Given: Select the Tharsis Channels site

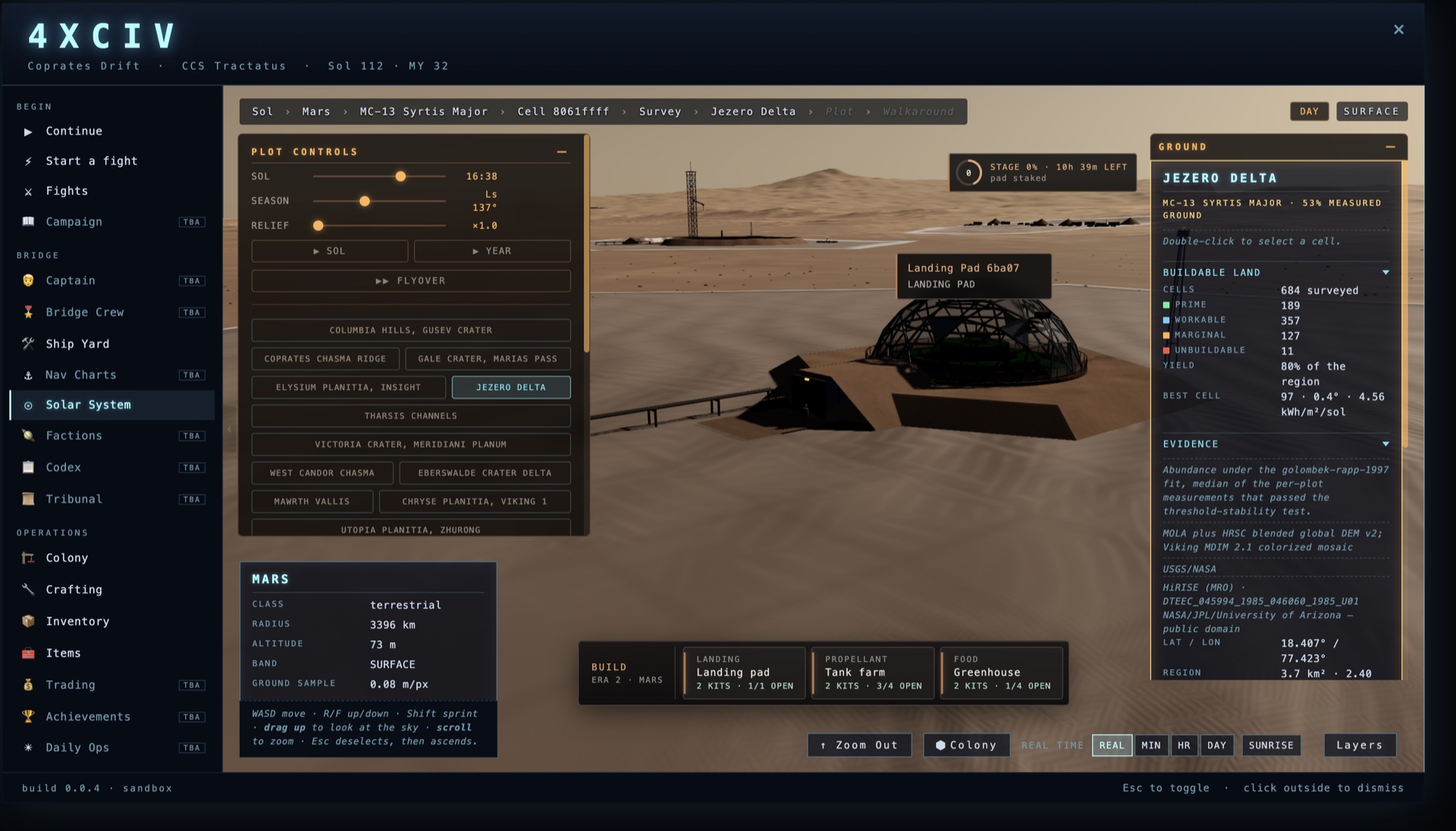Looking at the screenshot, I should coord(411,415).
